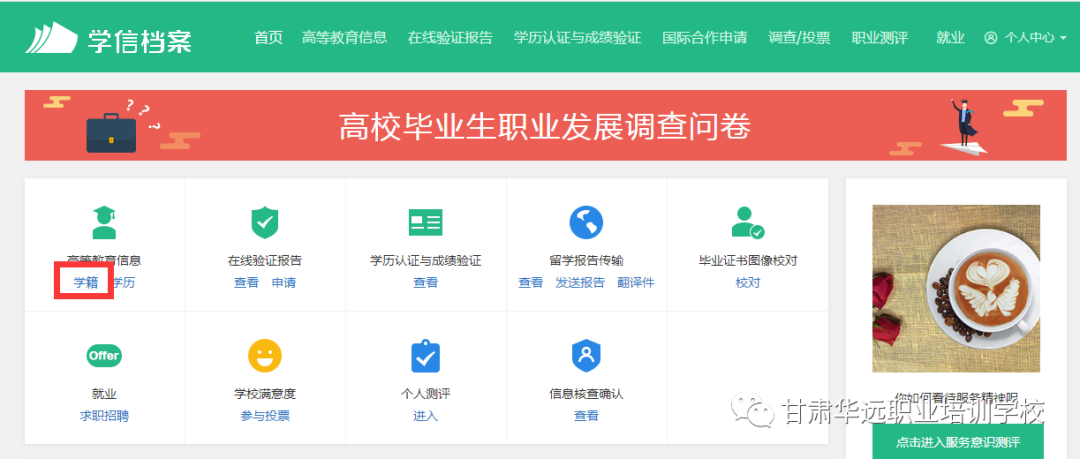Go to 首页 in the navigation bar
The image size is (1080, 459).
point(268,38)
